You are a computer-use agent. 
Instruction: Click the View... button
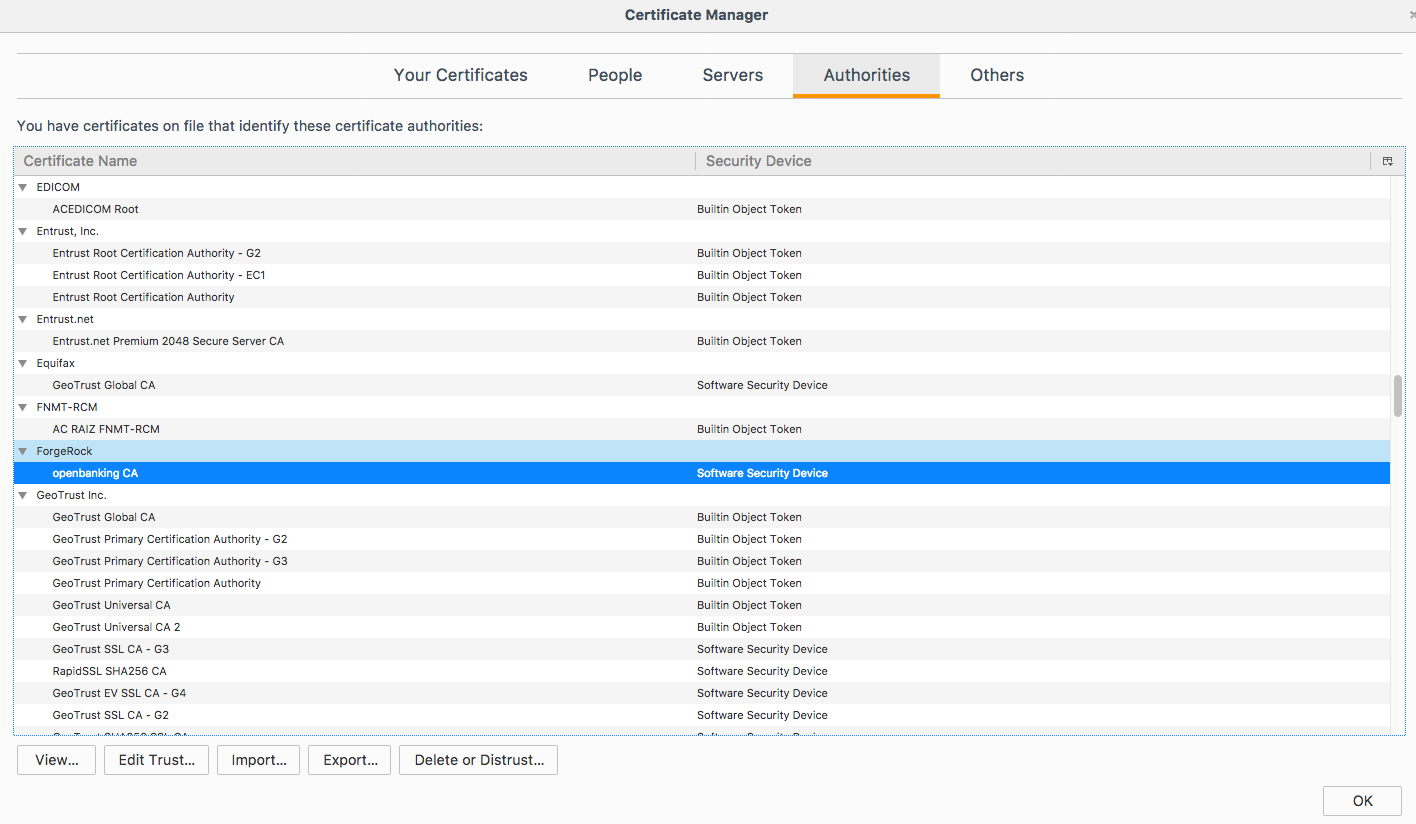click(57, 760)
